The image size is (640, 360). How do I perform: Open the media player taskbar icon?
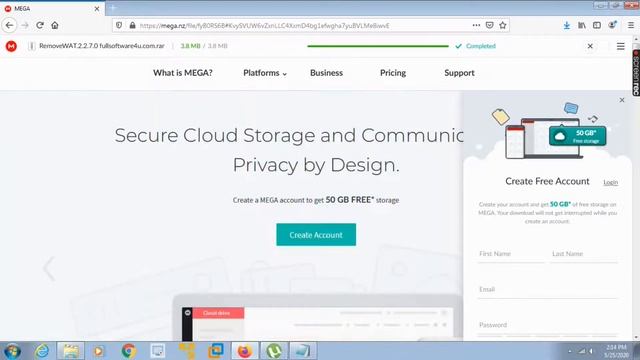tap(98, 351)
